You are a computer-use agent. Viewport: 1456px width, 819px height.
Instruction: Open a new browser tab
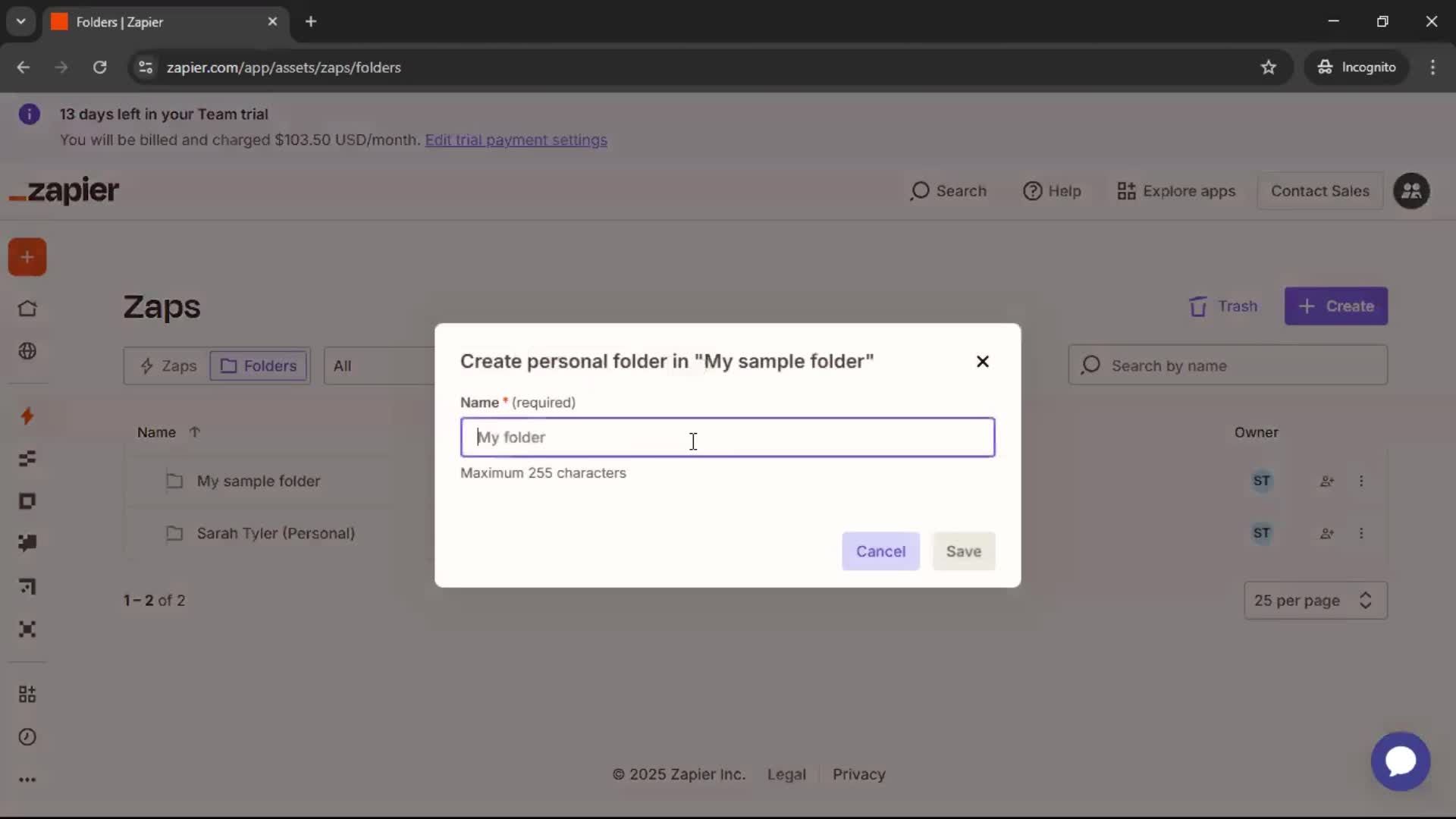pos(311,22)
